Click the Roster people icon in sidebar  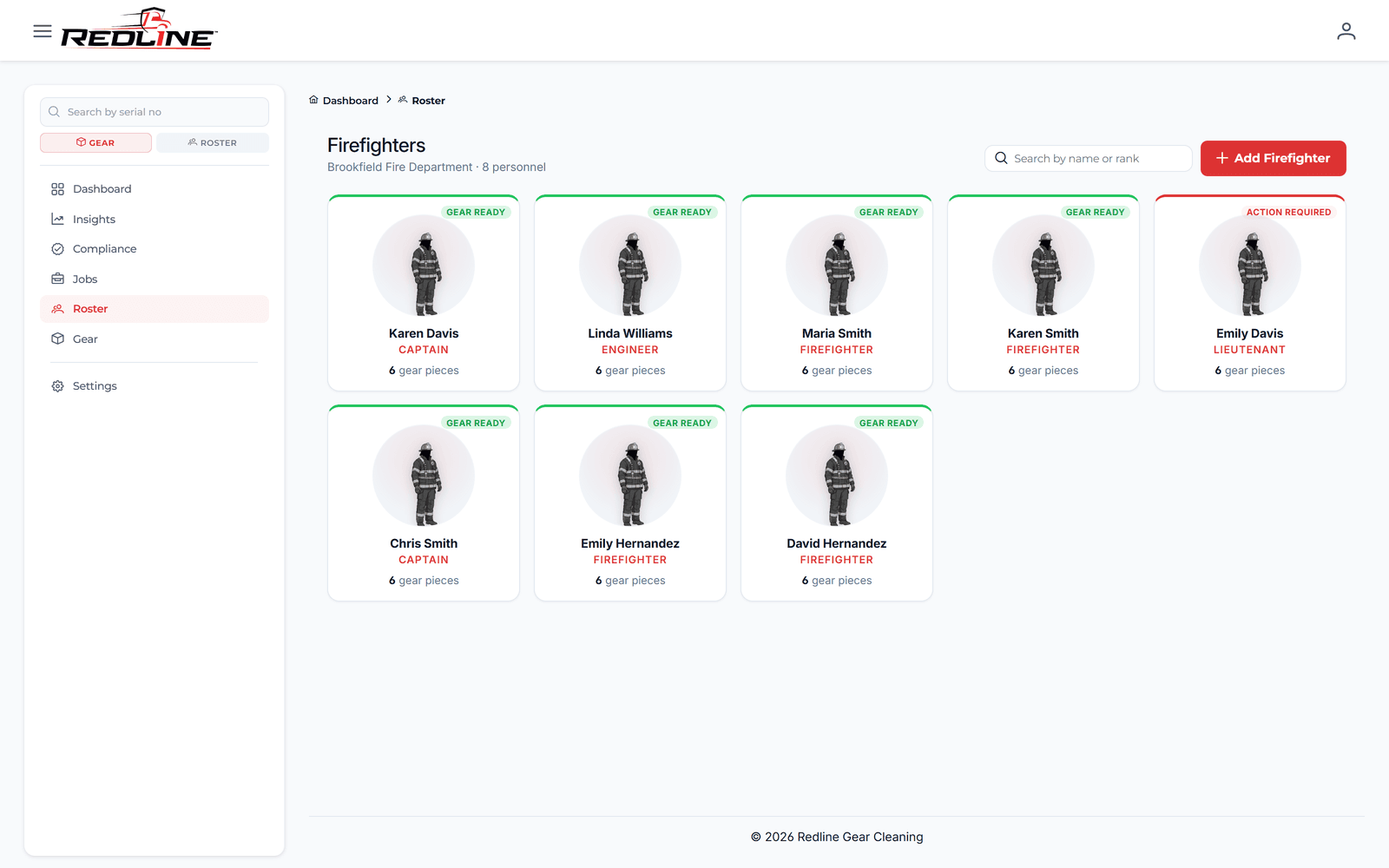click(x=58, y=309)
